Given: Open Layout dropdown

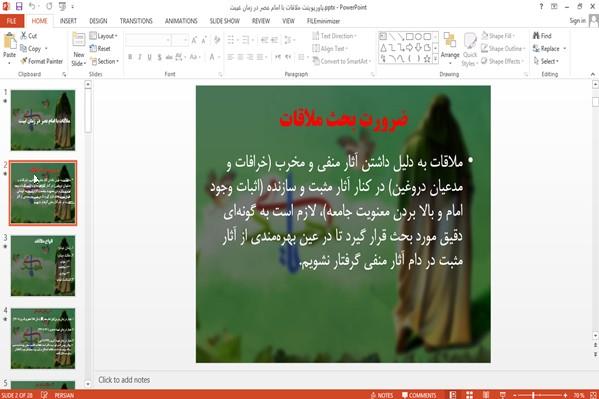Looking at the screenshot, I should pyautogui.click(x=104, y=36).
